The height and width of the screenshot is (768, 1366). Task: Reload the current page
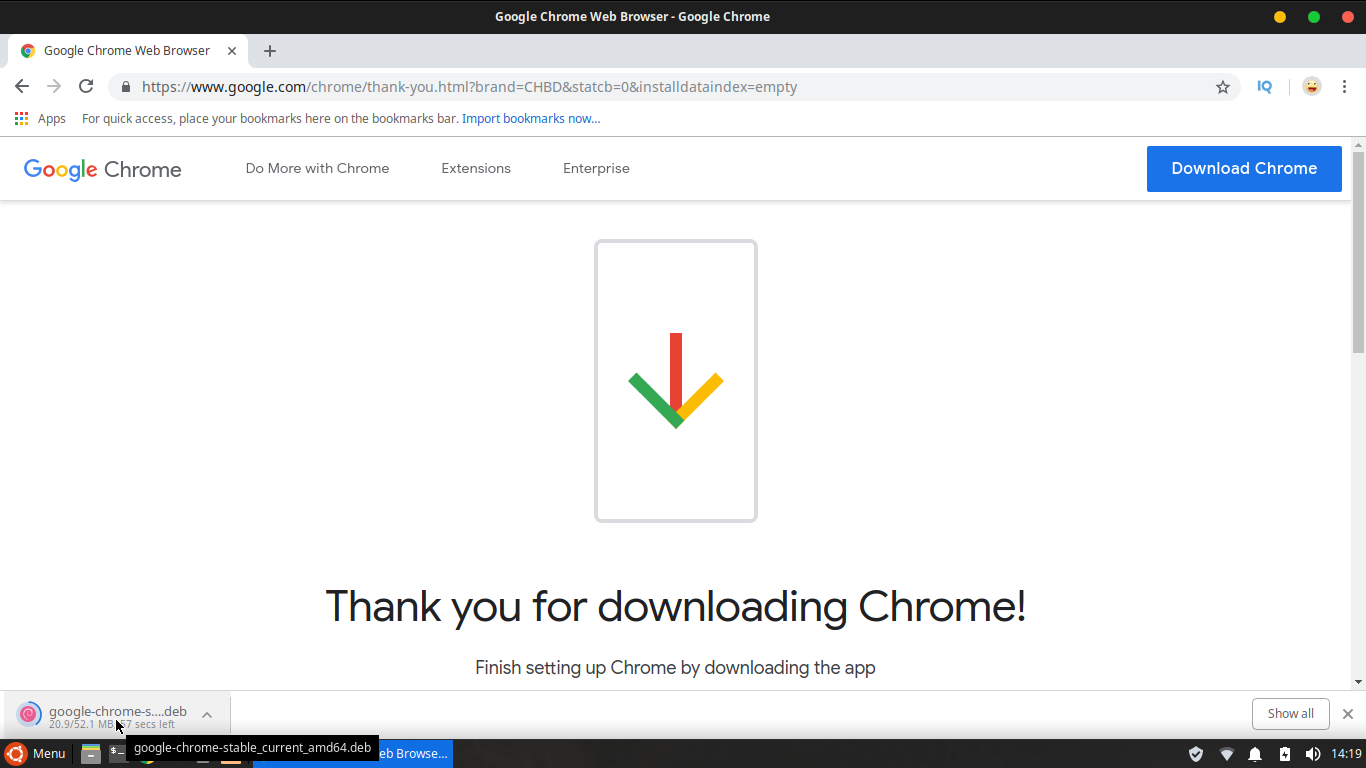click(x=86, y=87)
